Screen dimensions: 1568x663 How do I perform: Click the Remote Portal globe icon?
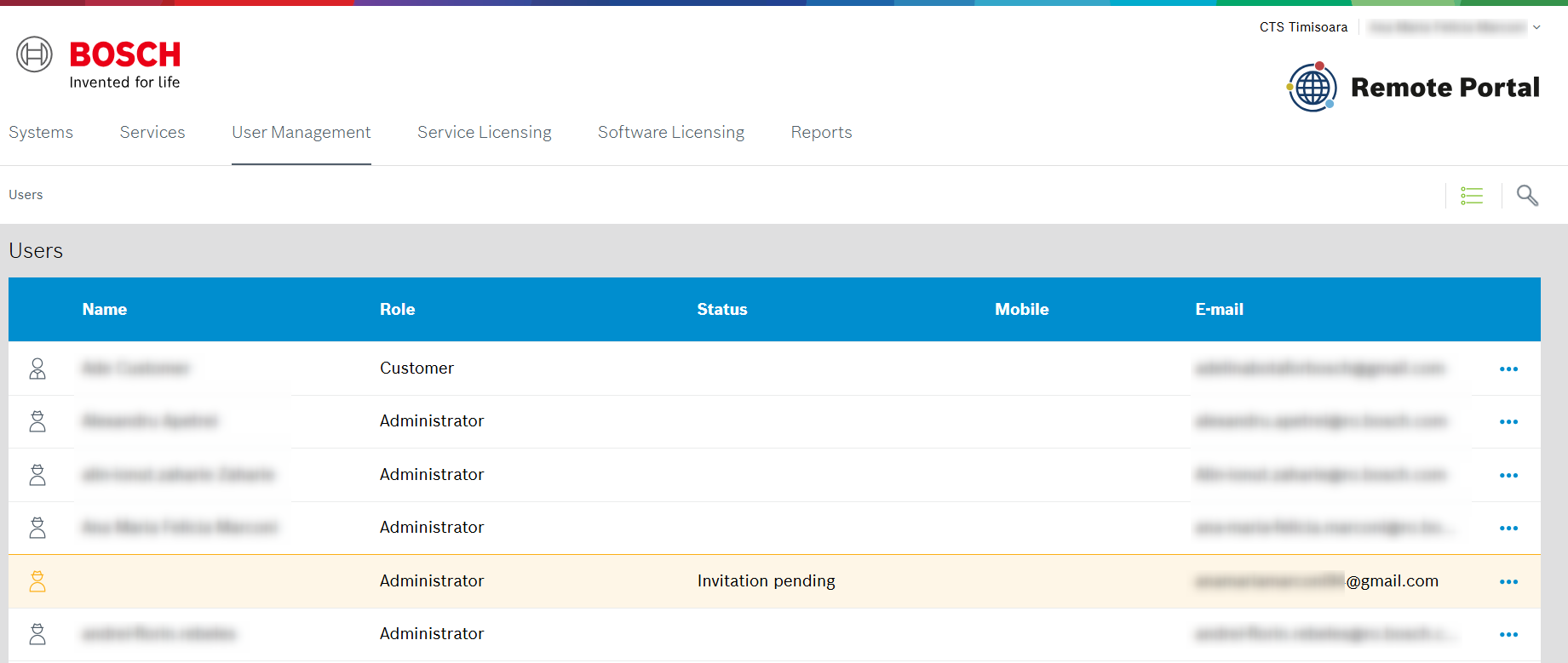[1312, 87]
